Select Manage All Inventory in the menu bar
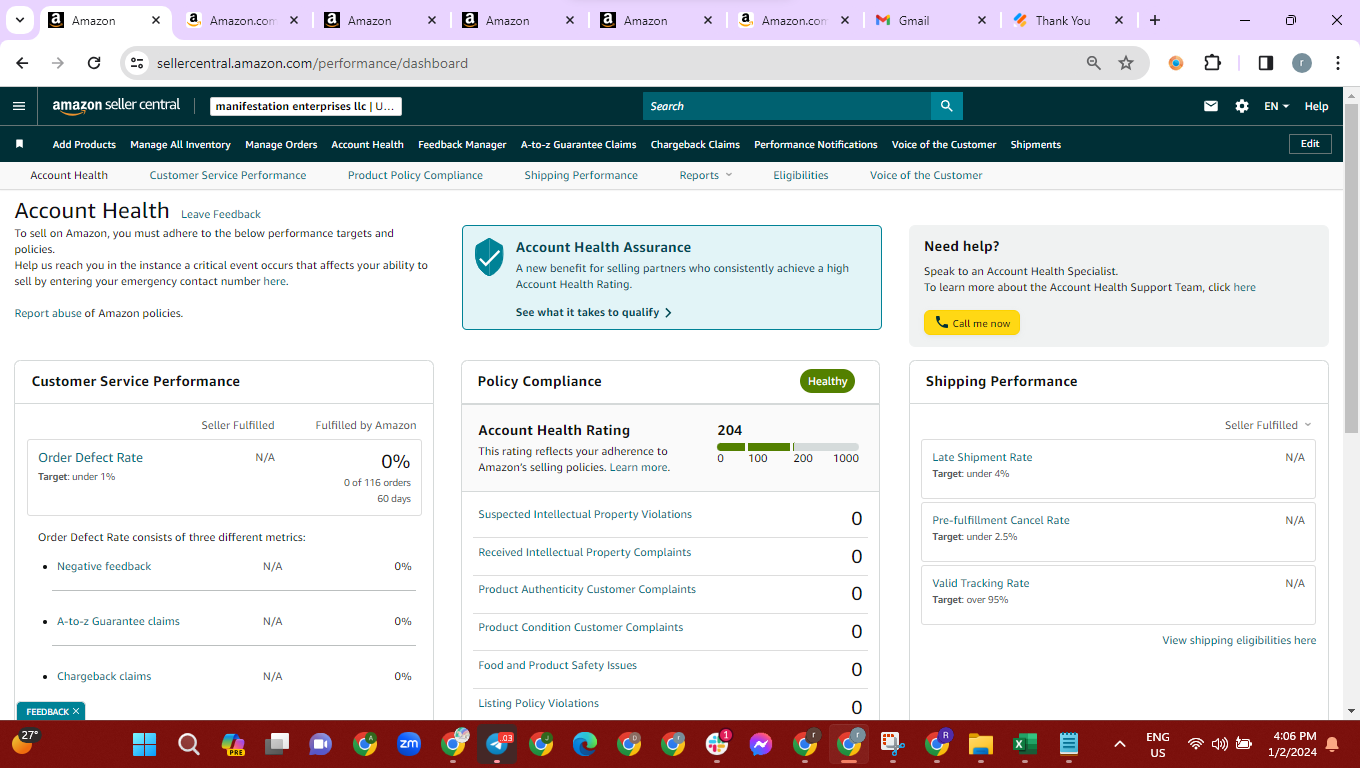The width and height of the screenshot is (1360, 768). 180,144
